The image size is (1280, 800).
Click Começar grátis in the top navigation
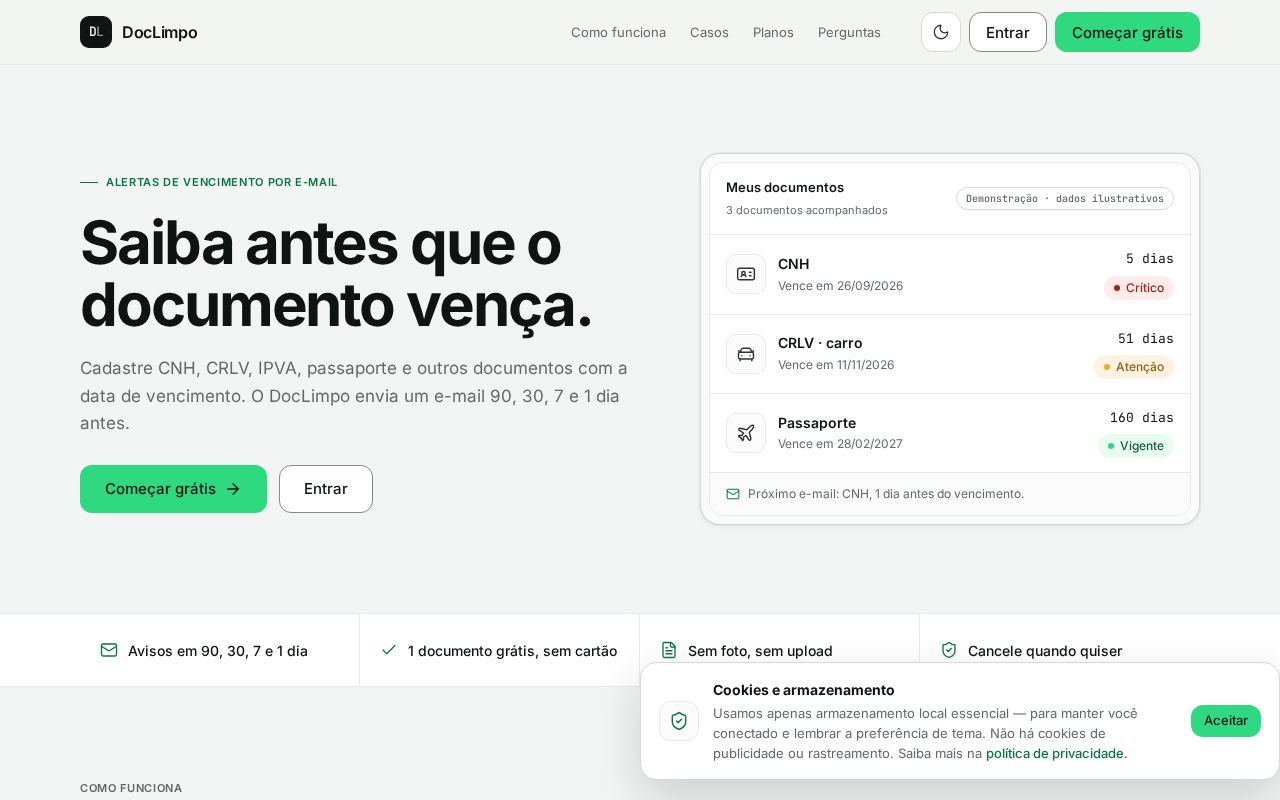pyautogui.click(x=1127, y=32)
